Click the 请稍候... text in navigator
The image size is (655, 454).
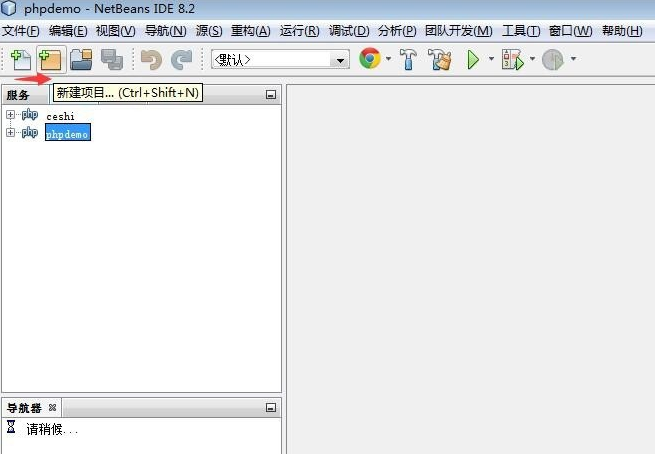point(52,429)
